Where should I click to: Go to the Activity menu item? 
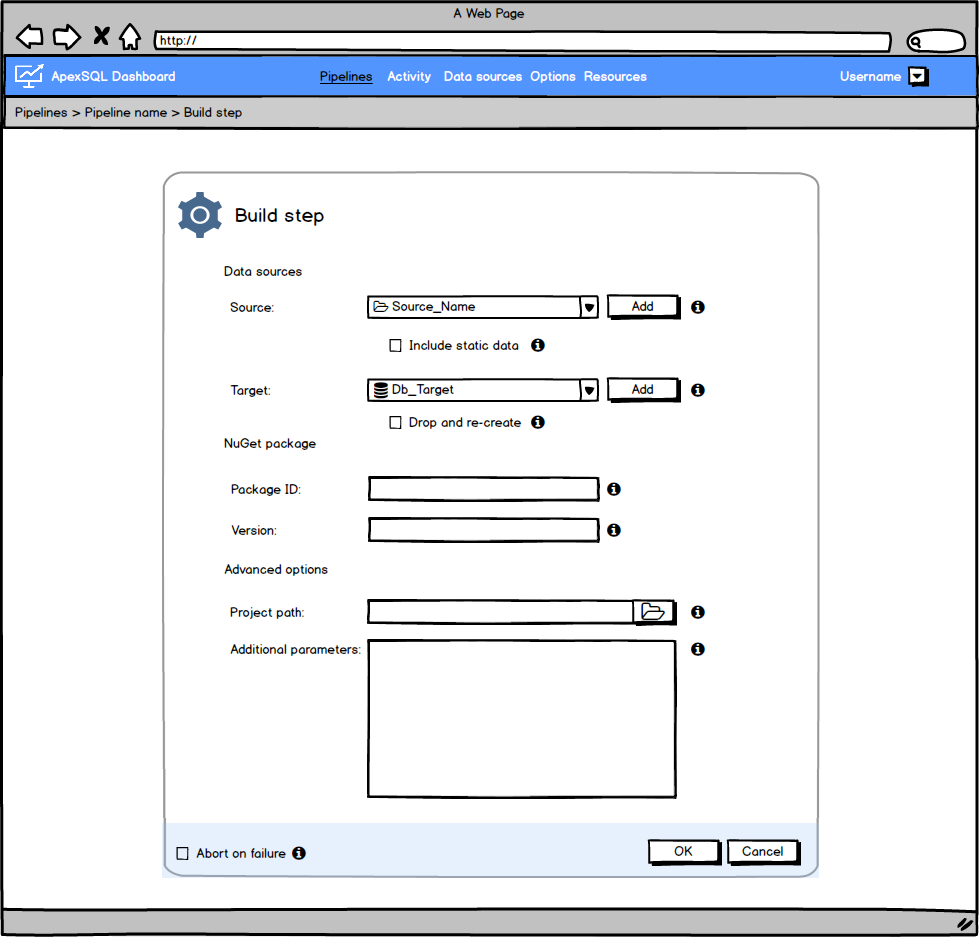(x=408, y=76)
